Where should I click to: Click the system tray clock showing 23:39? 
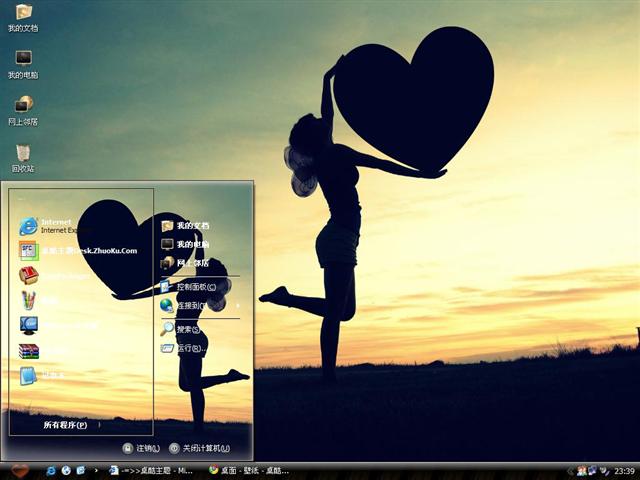[x=624, y=470]
